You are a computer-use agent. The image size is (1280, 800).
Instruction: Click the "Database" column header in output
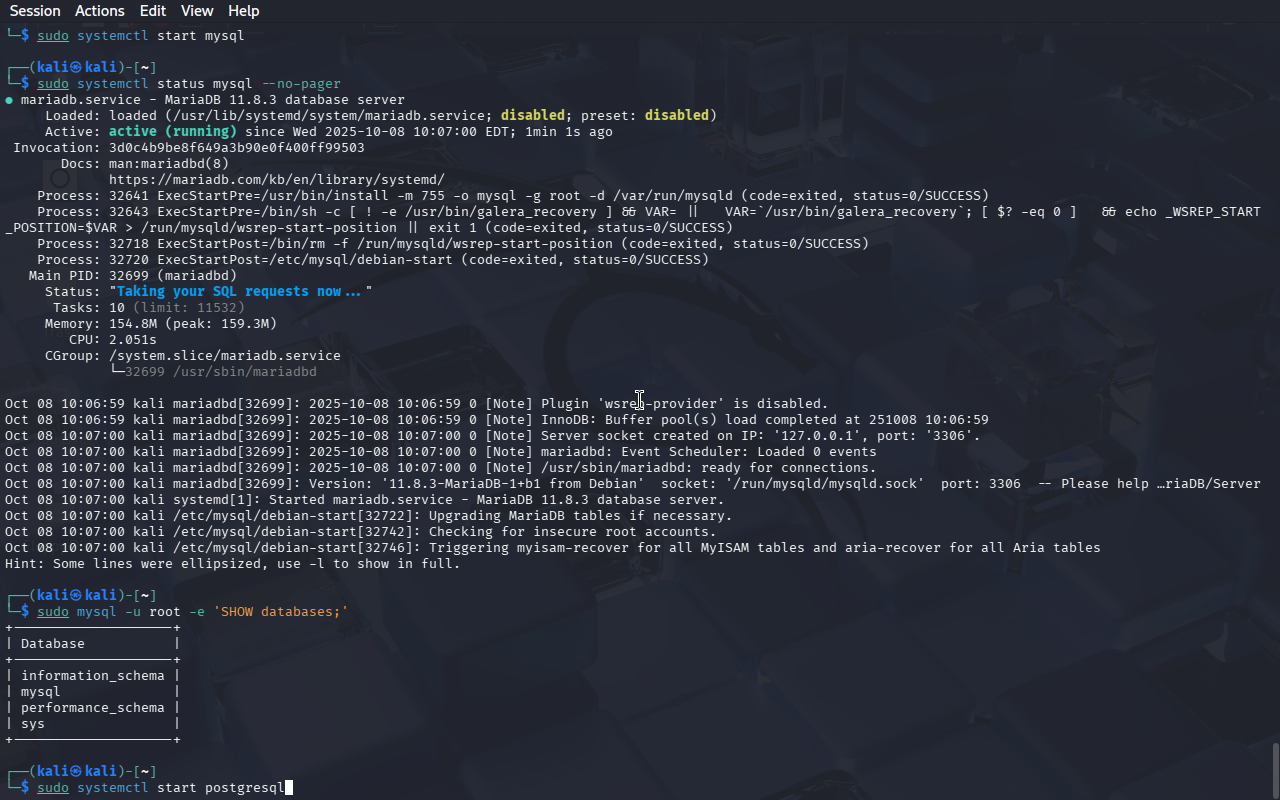tap(52, 643)
